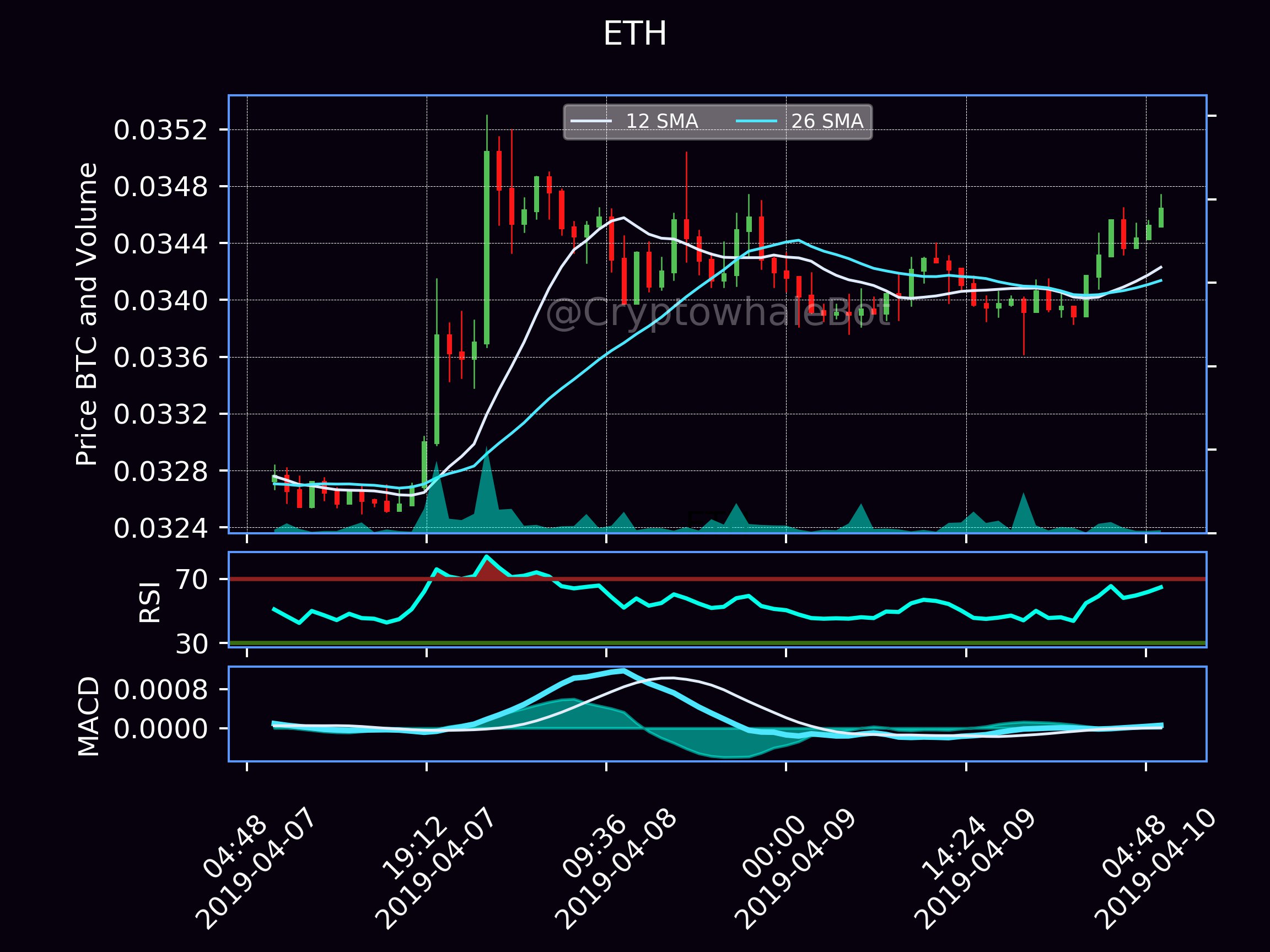Click the 0.0328 price axis label
This screenshot has height=952, width=1270.
coord(160,472)
